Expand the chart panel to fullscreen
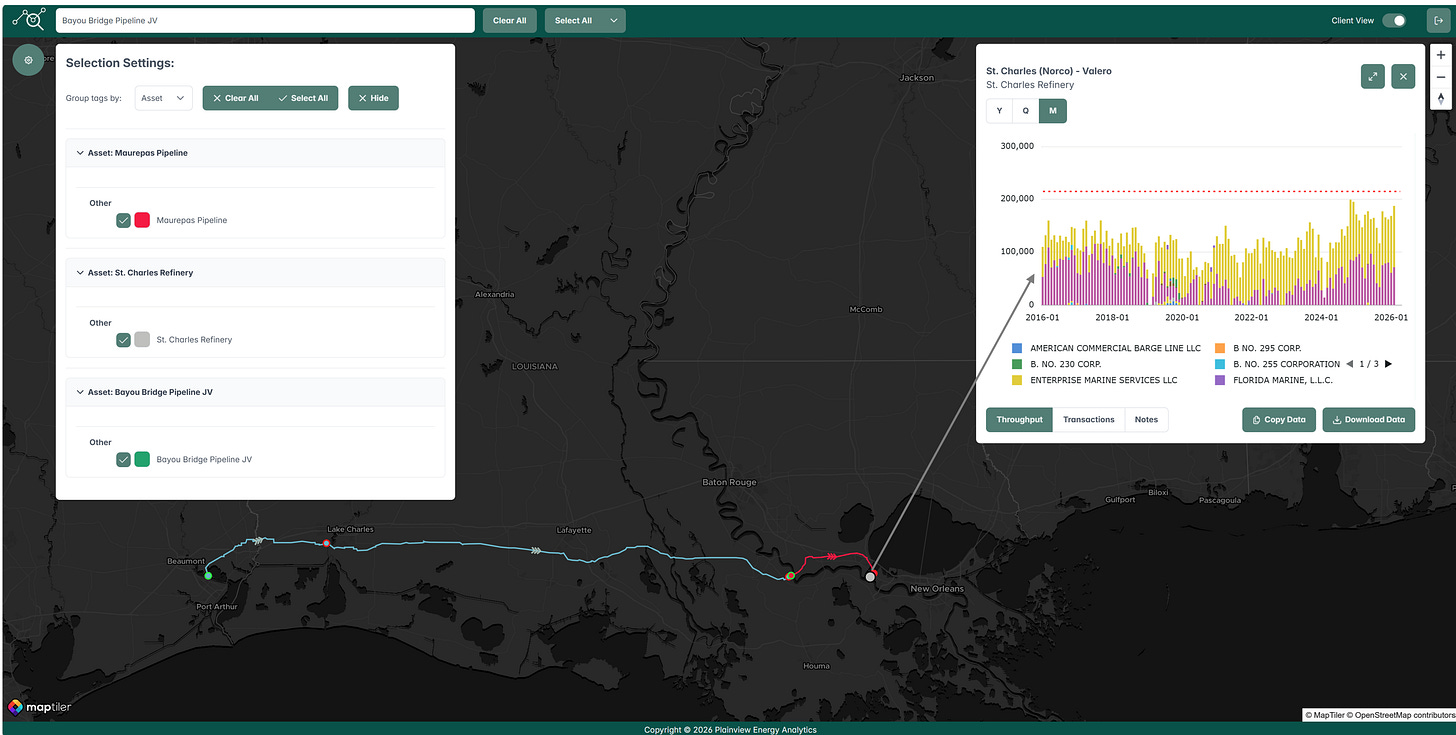Image resolution: width=1456 pixels, height=735 pixels. coord(1373,77)
